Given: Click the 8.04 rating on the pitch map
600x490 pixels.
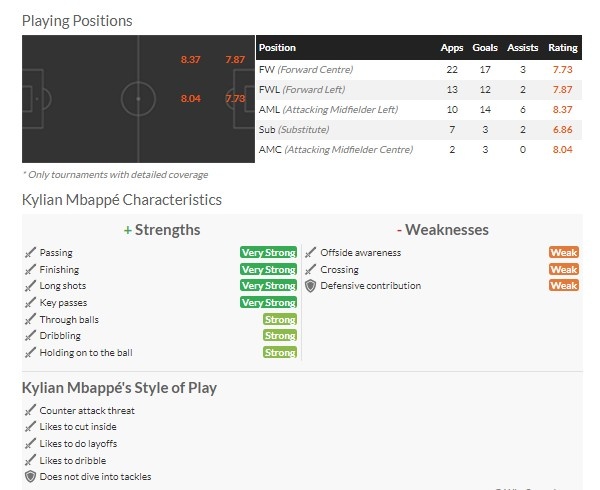Looking at the screenshot, I should [191, 99].
